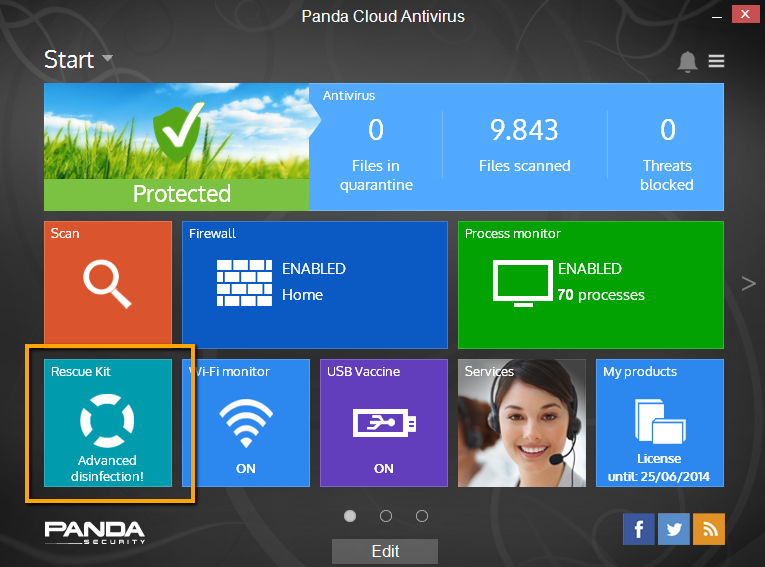The height and width of the screenshot is (567, 765).
Task: Go to next page with right arrow
Action: [x=748, y=284]
